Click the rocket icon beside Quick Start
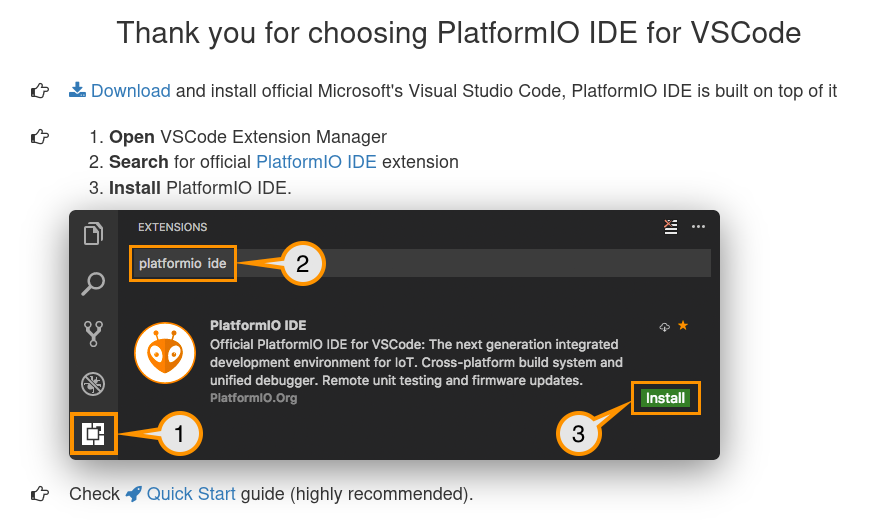The image size is (872, 527). click(x=134, y=494)
